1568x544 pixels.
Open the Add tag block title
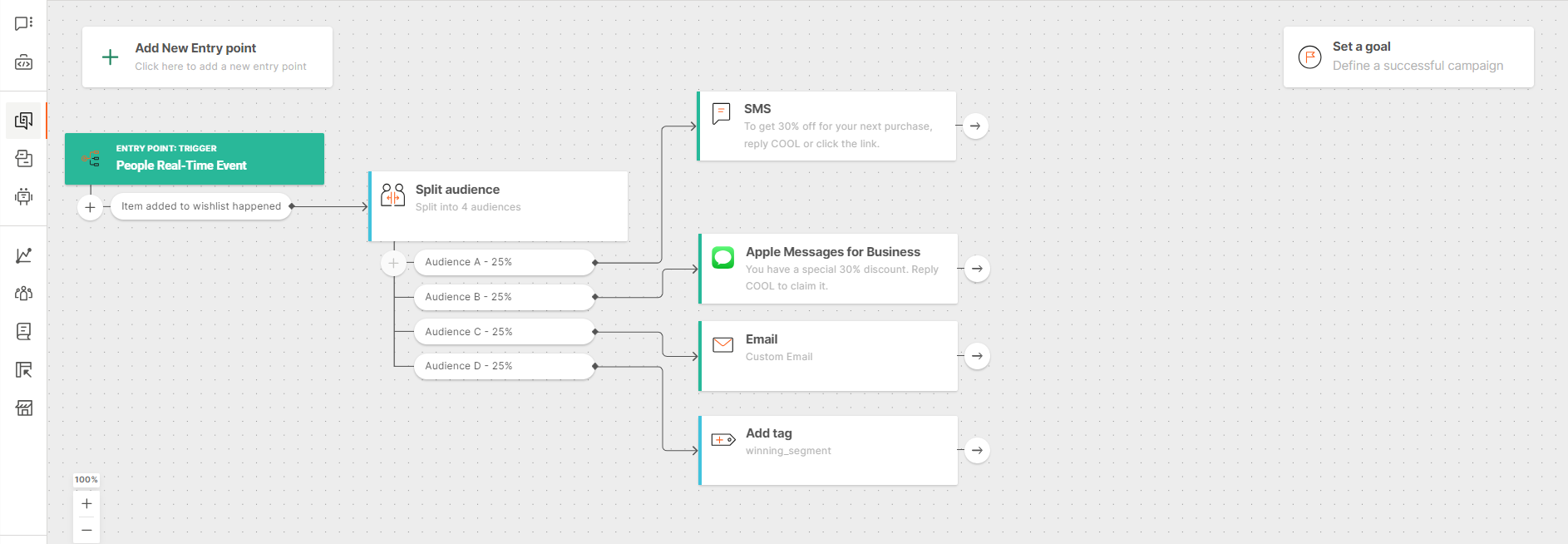[x=769, y=433]
